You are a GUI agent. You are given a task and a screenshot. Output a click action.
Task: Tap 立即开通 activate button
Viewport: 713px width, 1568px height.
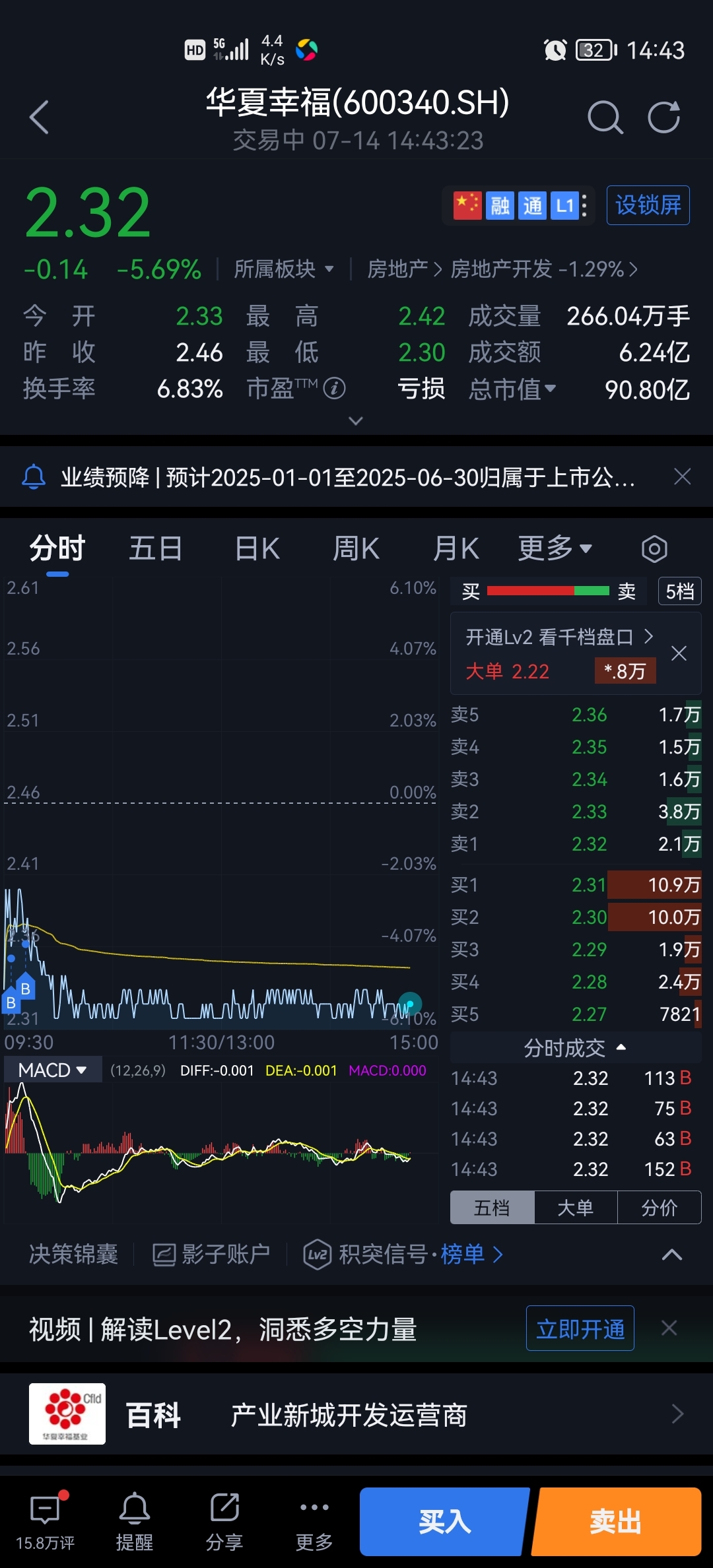(x=580, y=1328)
